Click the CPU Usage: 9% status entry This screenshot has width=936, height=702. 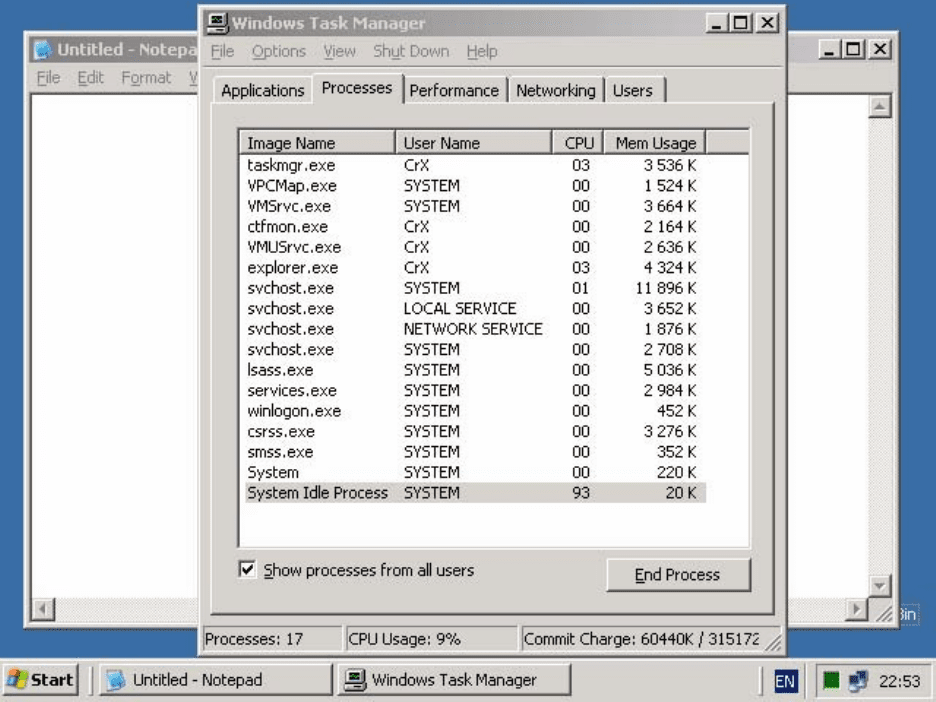tap(432, 639)
